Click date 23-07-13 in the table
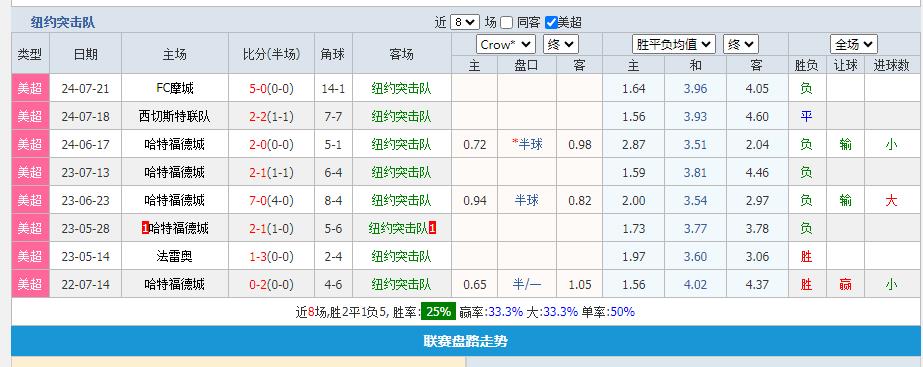The image size is (923, 367). point(85,173)
